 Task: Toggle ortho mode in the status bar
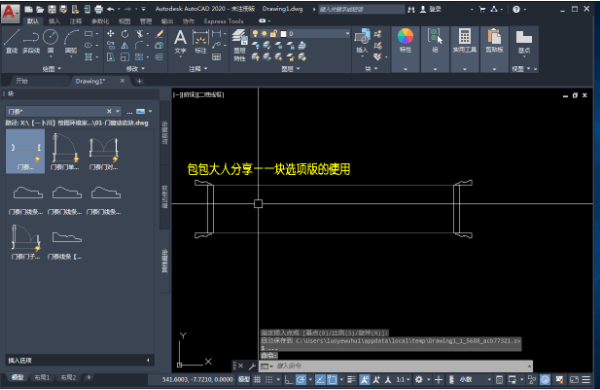coord(289,379)
